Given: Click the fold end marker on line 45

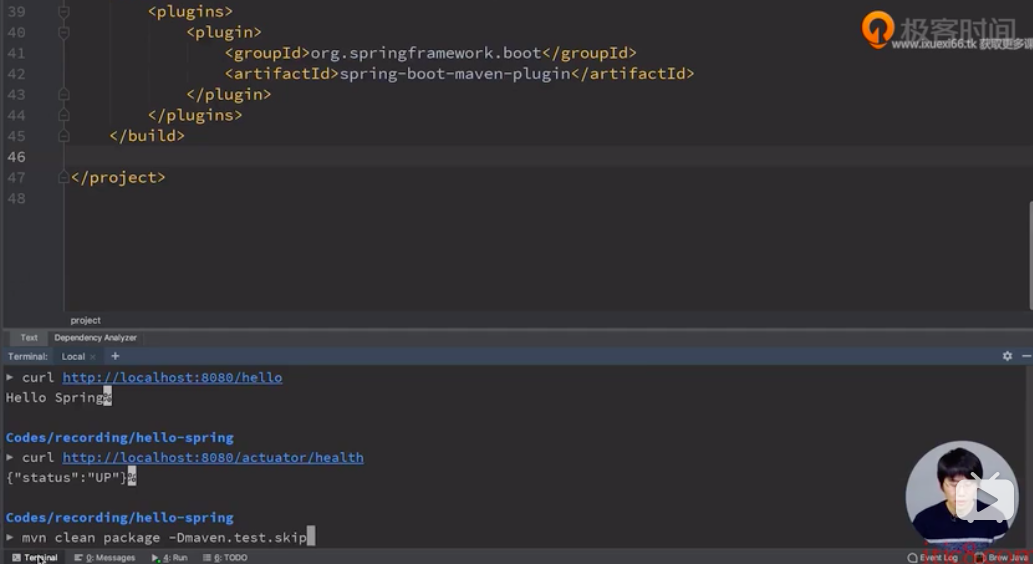Looking at the screenshot, I should tap(64, 136).
